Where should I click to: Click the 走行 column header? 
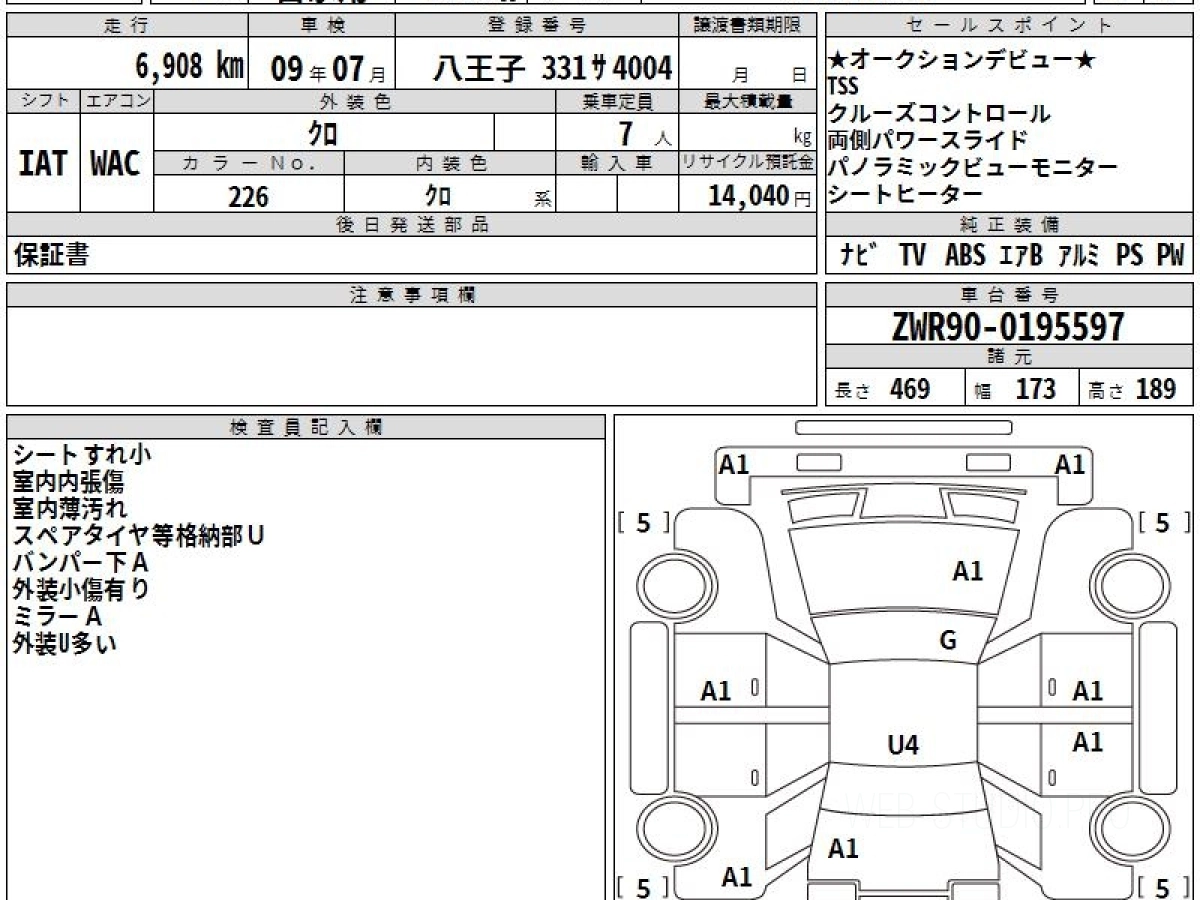127,26
